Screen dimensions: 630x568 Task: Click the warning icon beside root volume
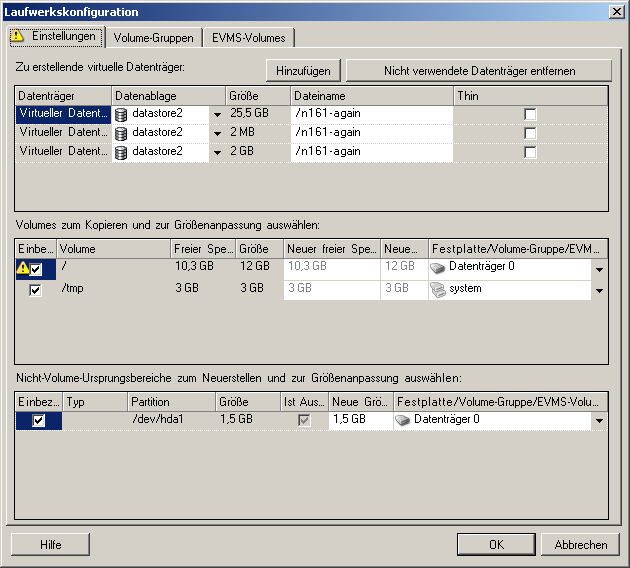tap(23, 268)
